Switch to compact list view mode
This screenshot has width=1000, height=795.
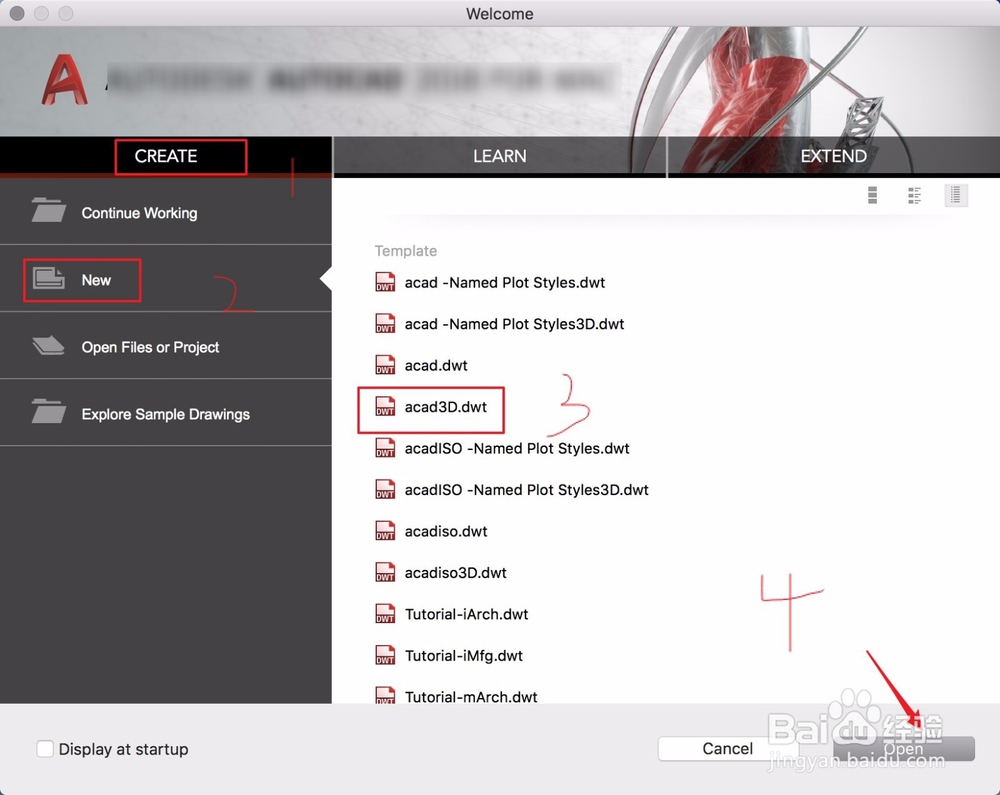872,195
